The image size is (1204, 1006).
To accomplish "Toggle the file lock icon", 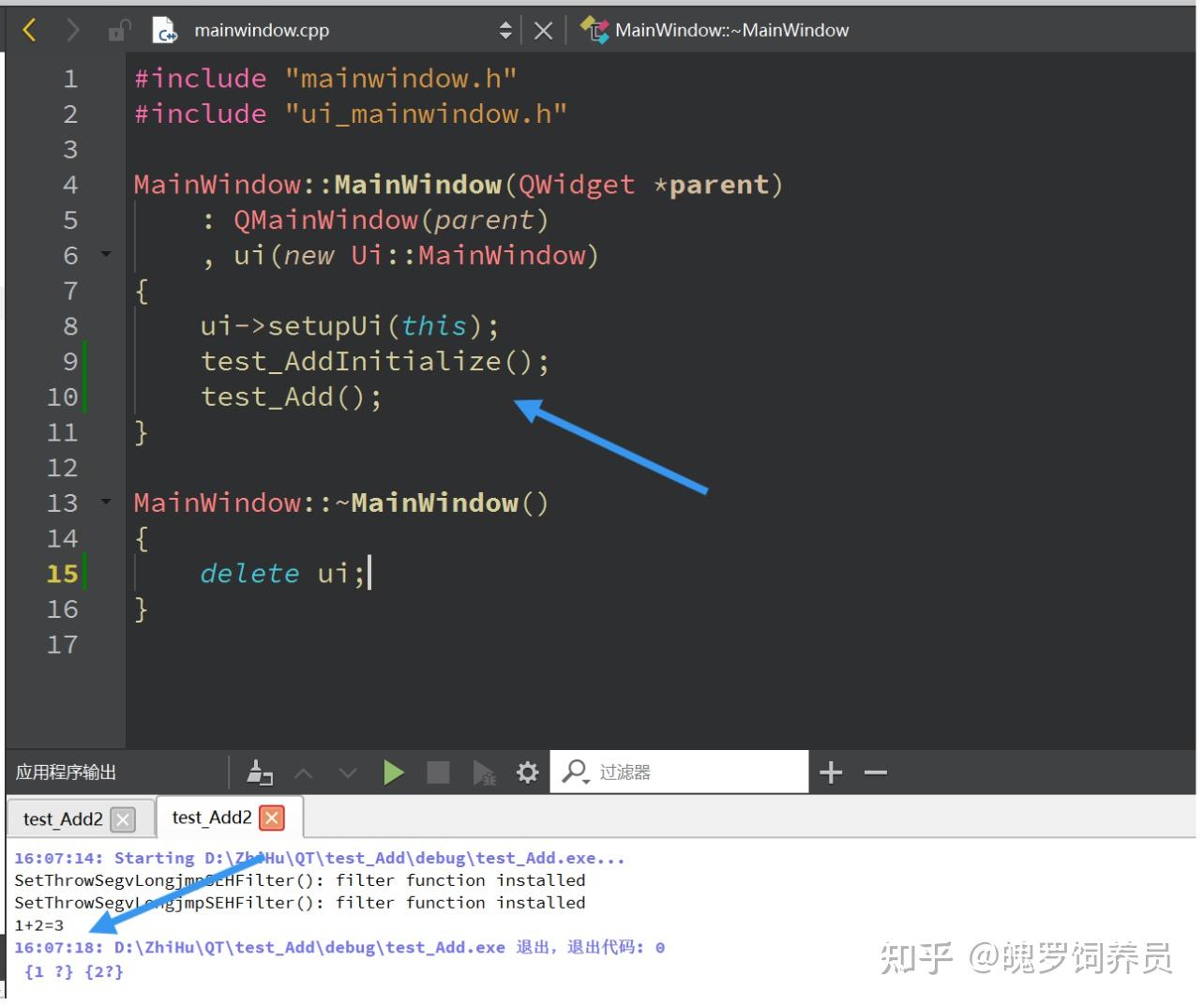I will pos(119,29).
